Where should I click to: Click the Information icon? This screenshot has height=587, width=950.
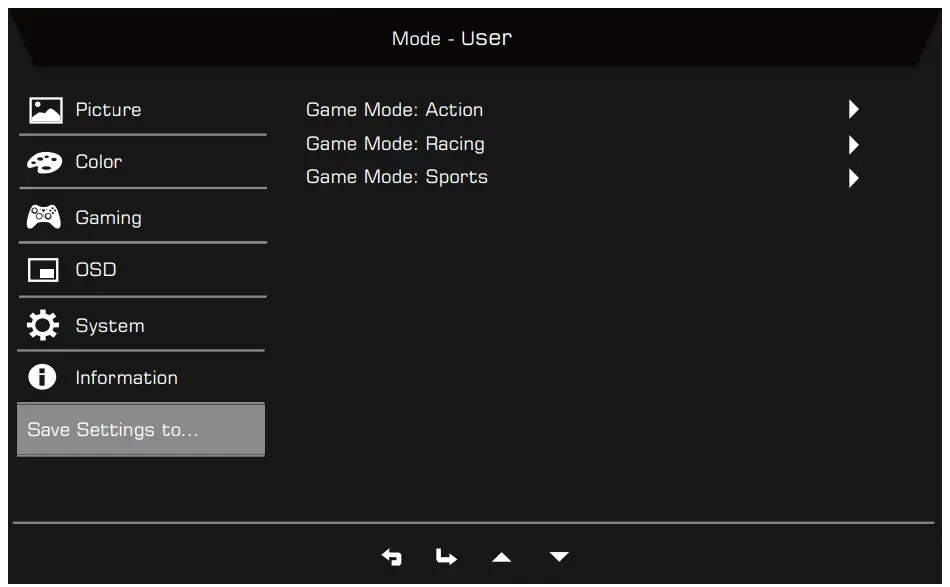[43, 377]
